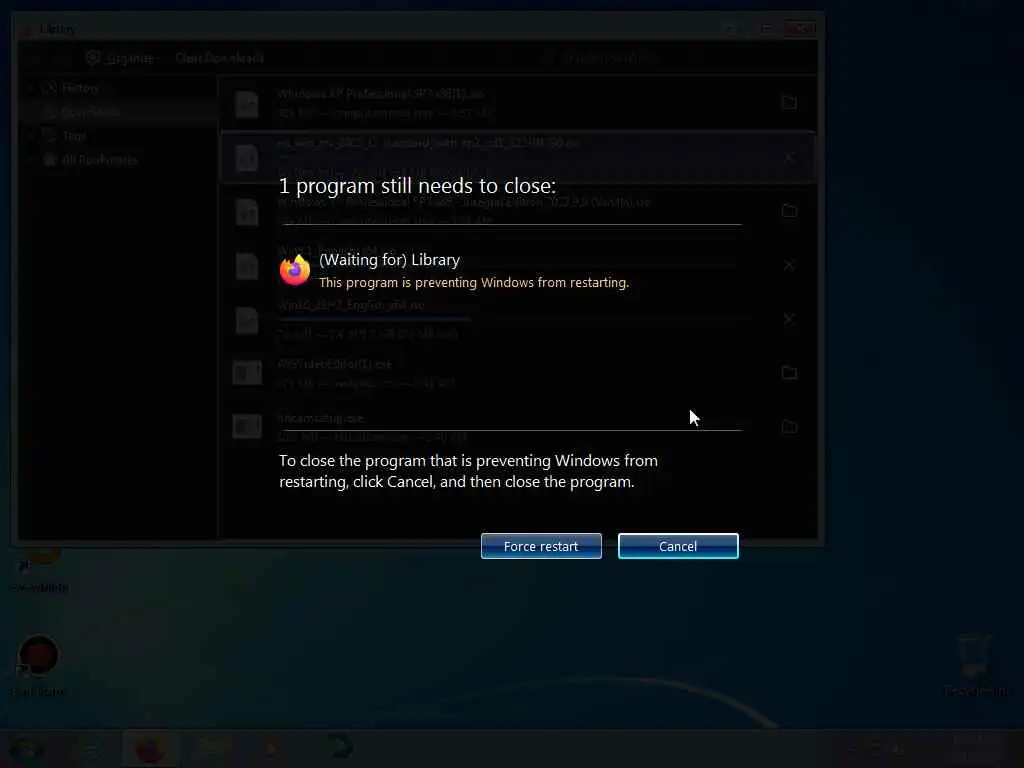
Task: Click the dimmed Start button on taskbar
Action: tap(25, 749)
